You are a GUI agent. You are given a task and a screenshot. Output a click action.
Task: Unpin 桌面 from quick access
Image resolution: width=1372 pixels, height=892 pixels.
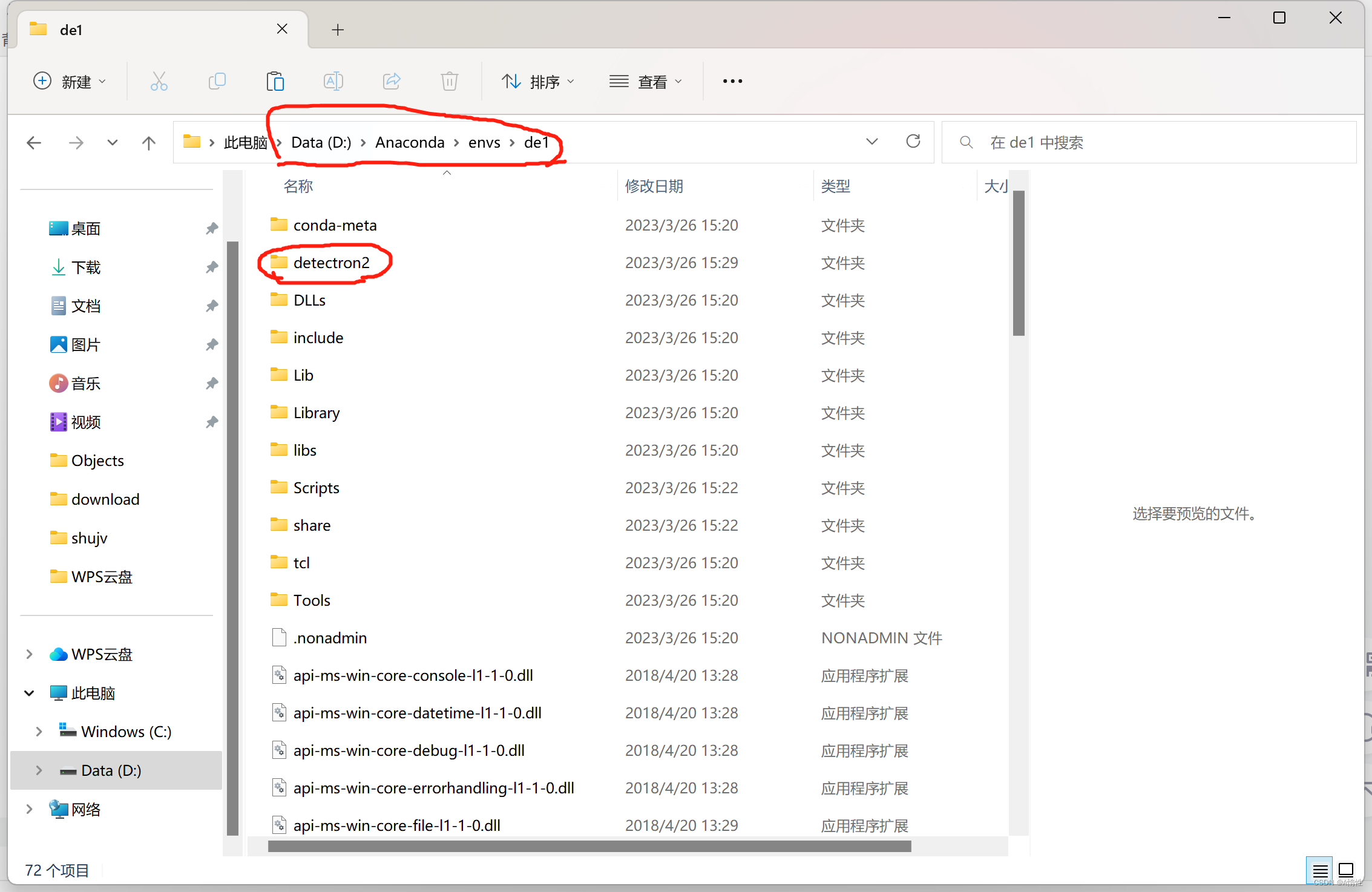click(x=212, y=228)
